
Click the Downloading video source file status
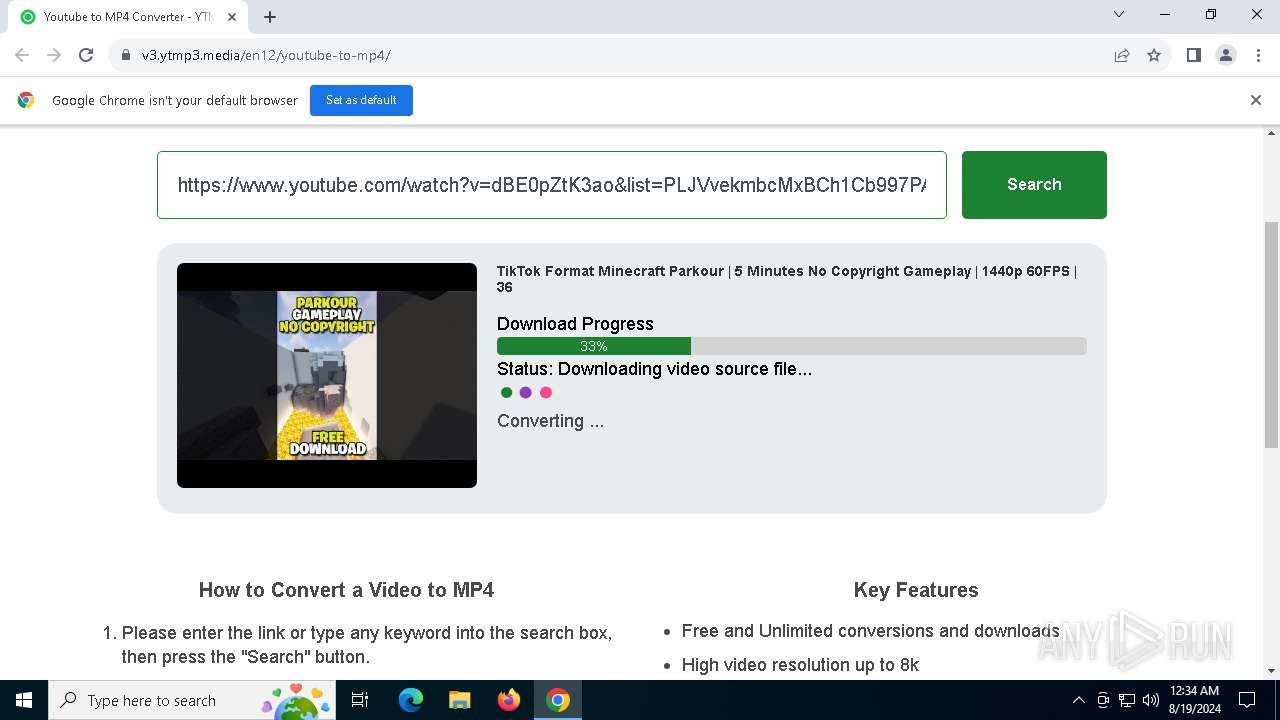click(654, 369)
